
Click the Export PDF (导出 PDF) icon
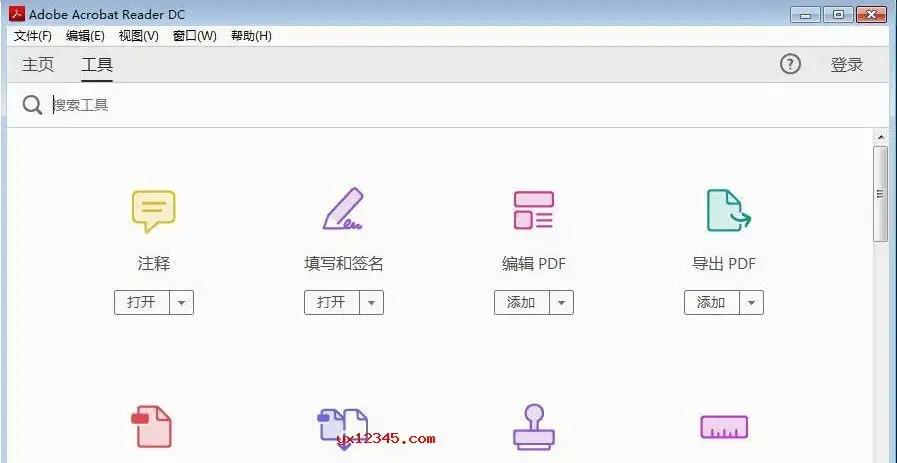[729, 210]
